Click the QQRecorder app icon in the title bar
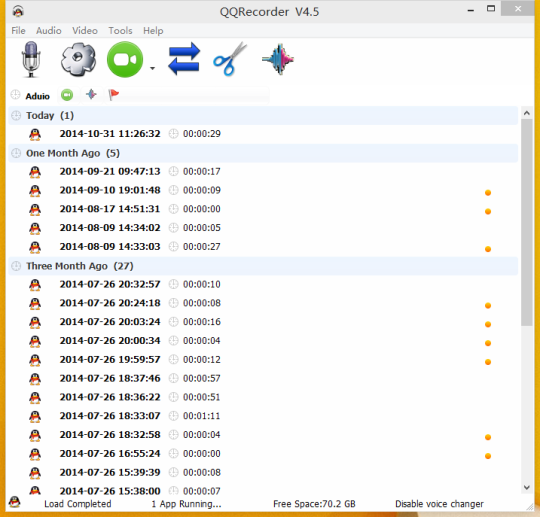540x517 pixels. [18, 11]
